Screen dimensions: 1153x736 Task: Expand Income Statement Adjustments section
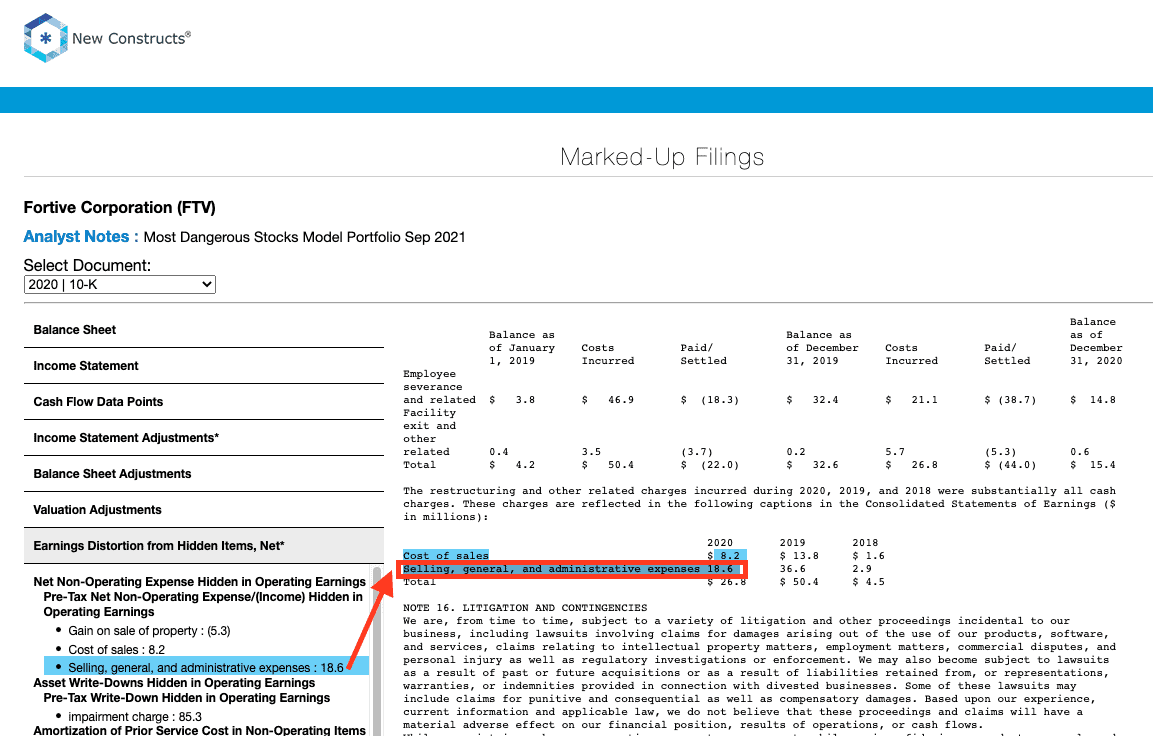(x=204, y=437)
